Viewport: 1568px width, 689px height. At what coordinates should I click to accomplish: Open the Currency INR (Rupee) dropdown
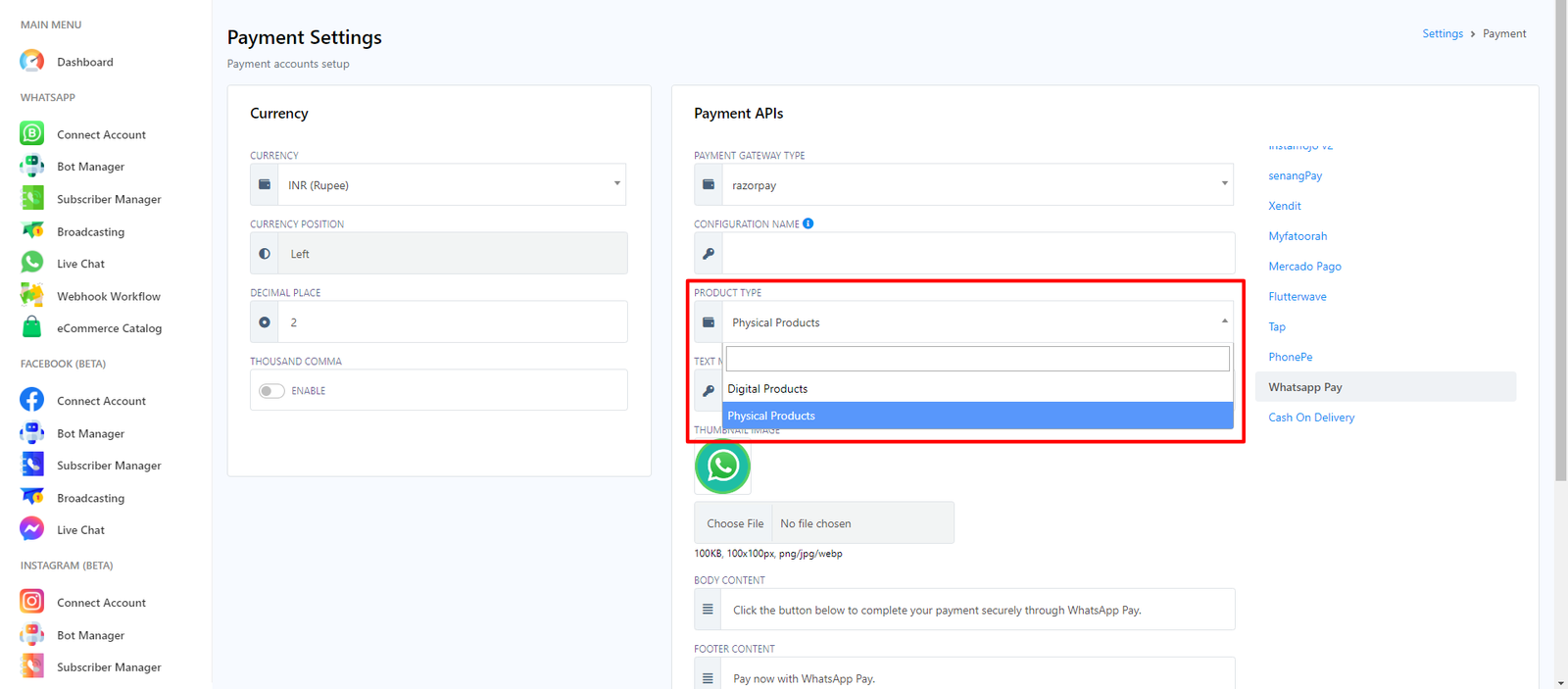[453, 184]
